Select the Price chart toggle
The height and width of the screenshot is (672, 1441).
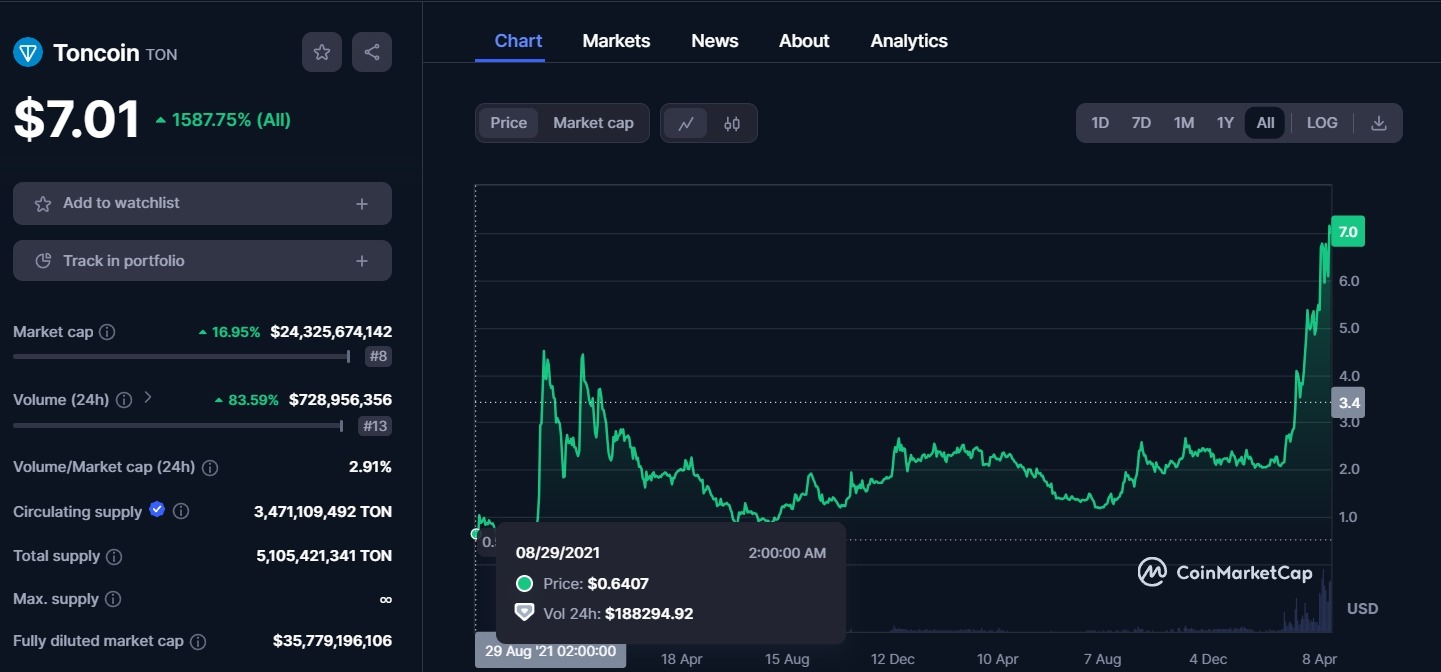pos(508,123)
